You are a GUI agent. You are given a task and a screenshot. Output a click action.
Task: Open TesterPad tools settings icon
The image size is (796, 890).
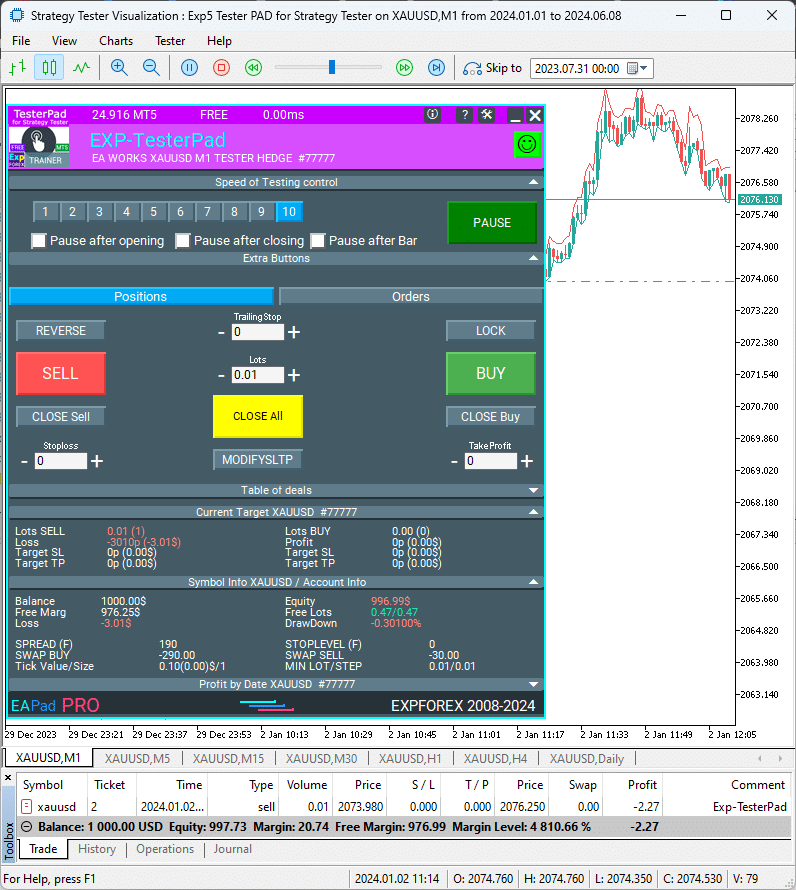[x=487, y=115]
